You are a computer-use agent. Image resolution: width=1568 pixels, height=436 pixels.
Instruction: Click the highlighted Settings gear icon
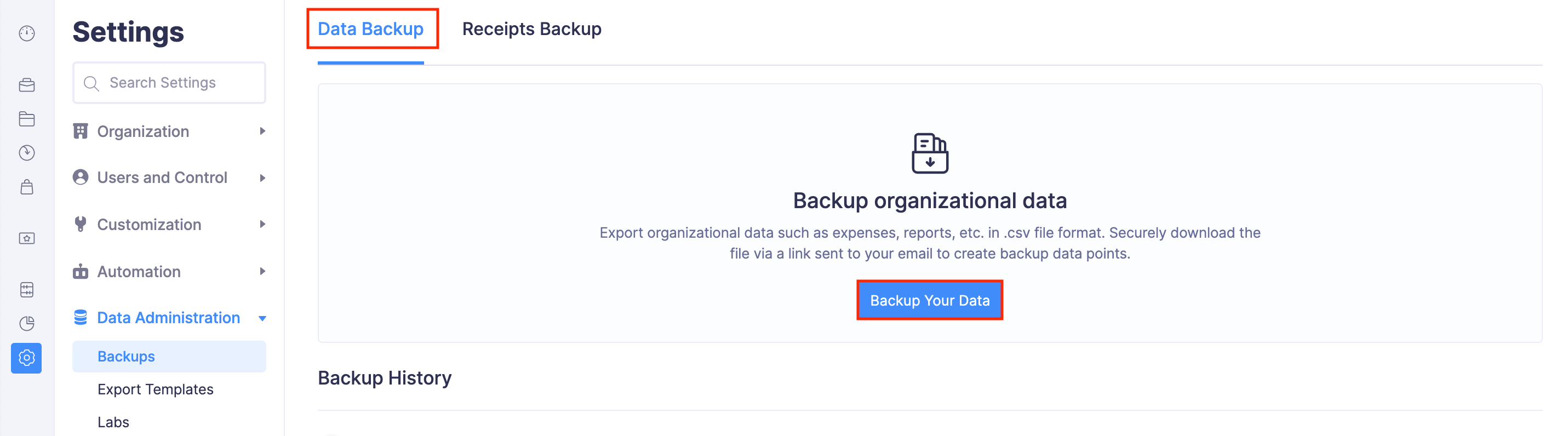(x=26, y=359)
